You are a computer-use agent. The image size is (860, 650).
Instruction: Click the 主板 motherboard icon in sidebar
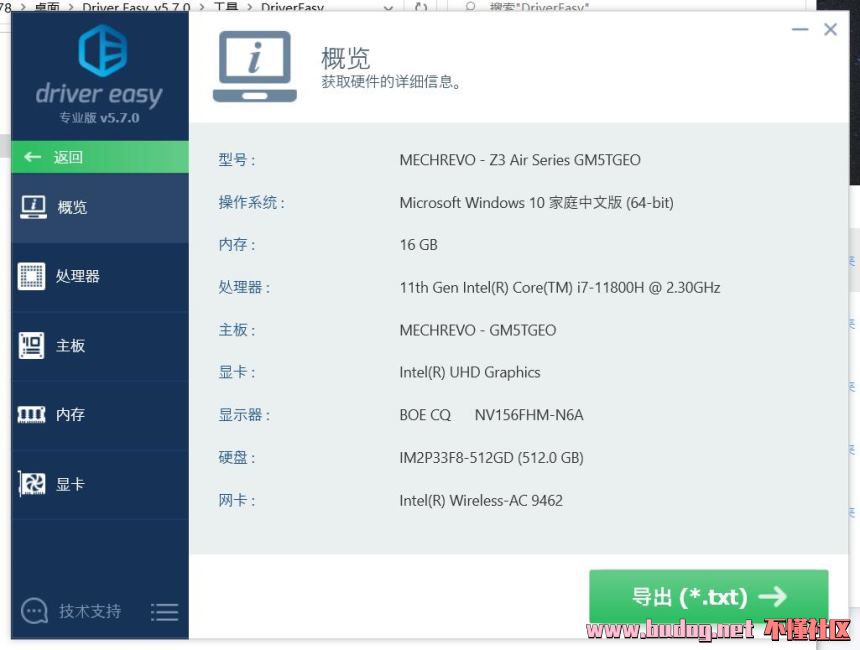pos(31,345)
